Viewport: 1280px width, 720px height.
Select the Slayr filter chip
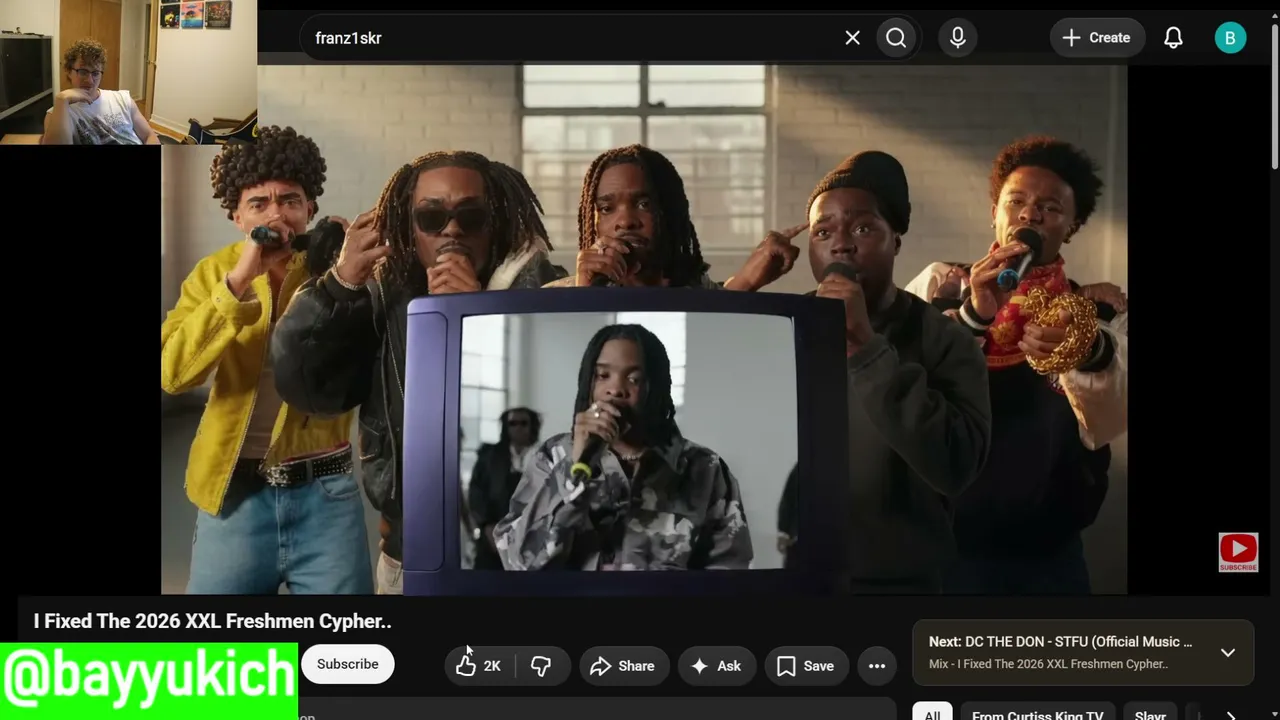(1150, 714)
